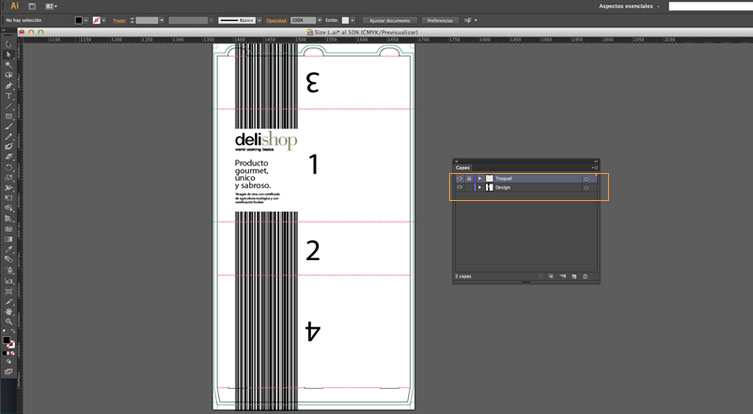The image size is (753, 414).
Task: Select the Type tool
Action: click(x=8, y=96)
